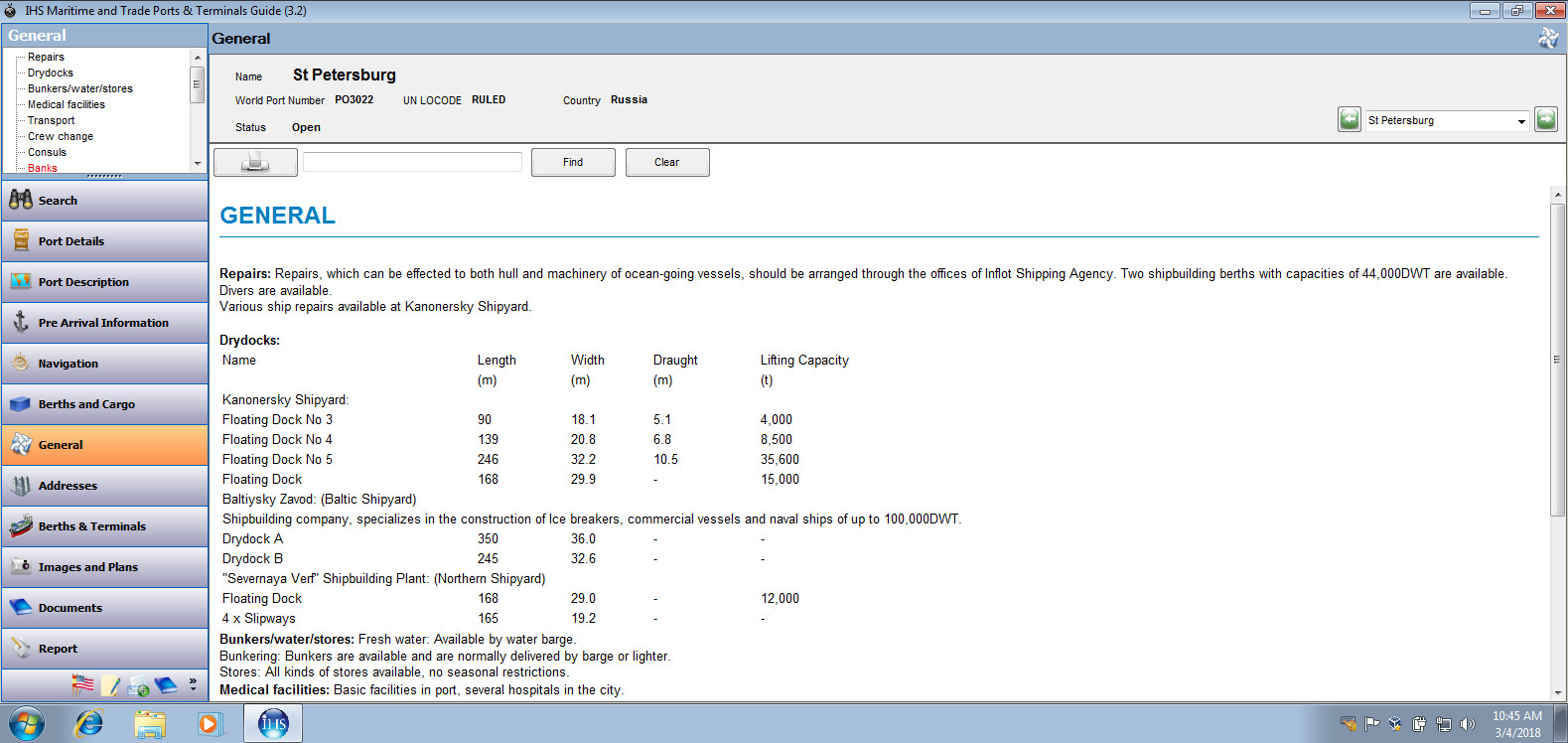1568x743 pixels.
Task: Open Internet Explorer from the taskbar
Action: (x=89, y=723)
